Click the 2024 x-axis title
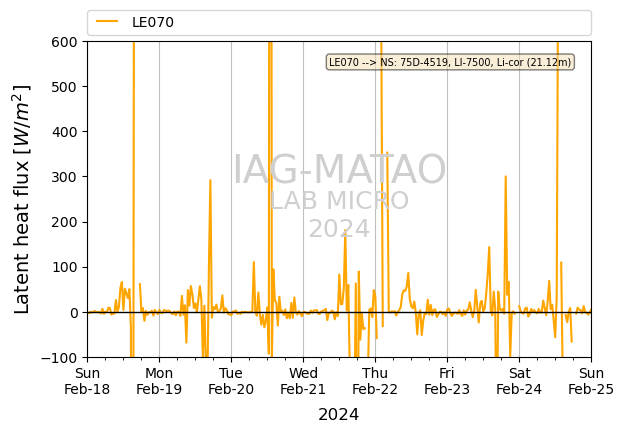Screen dimensions: 624x433 tap(339, 414)
